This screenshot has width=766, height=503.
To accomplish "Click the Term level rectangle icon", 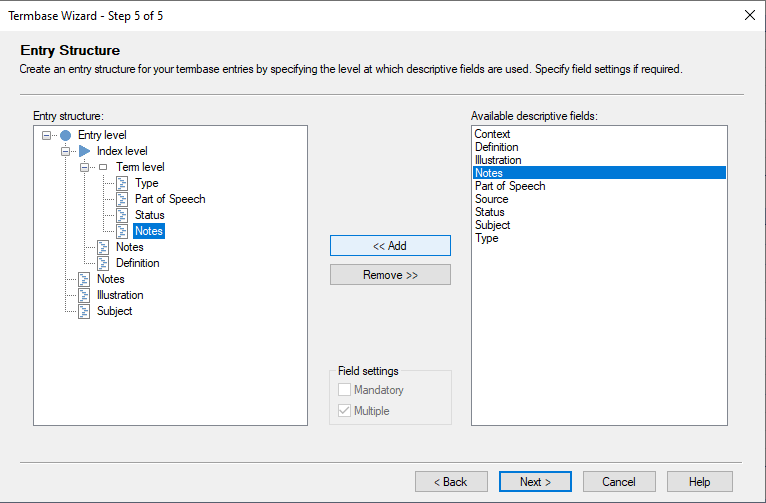I will click(103, 167).
